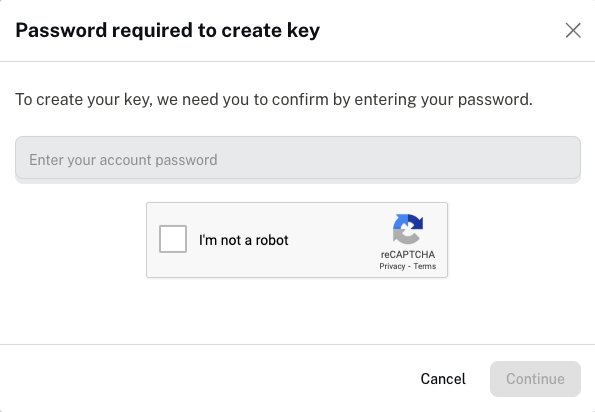
Task: Click the empty area inside the reCAPTCHA widget
Action: coord(334,240)
